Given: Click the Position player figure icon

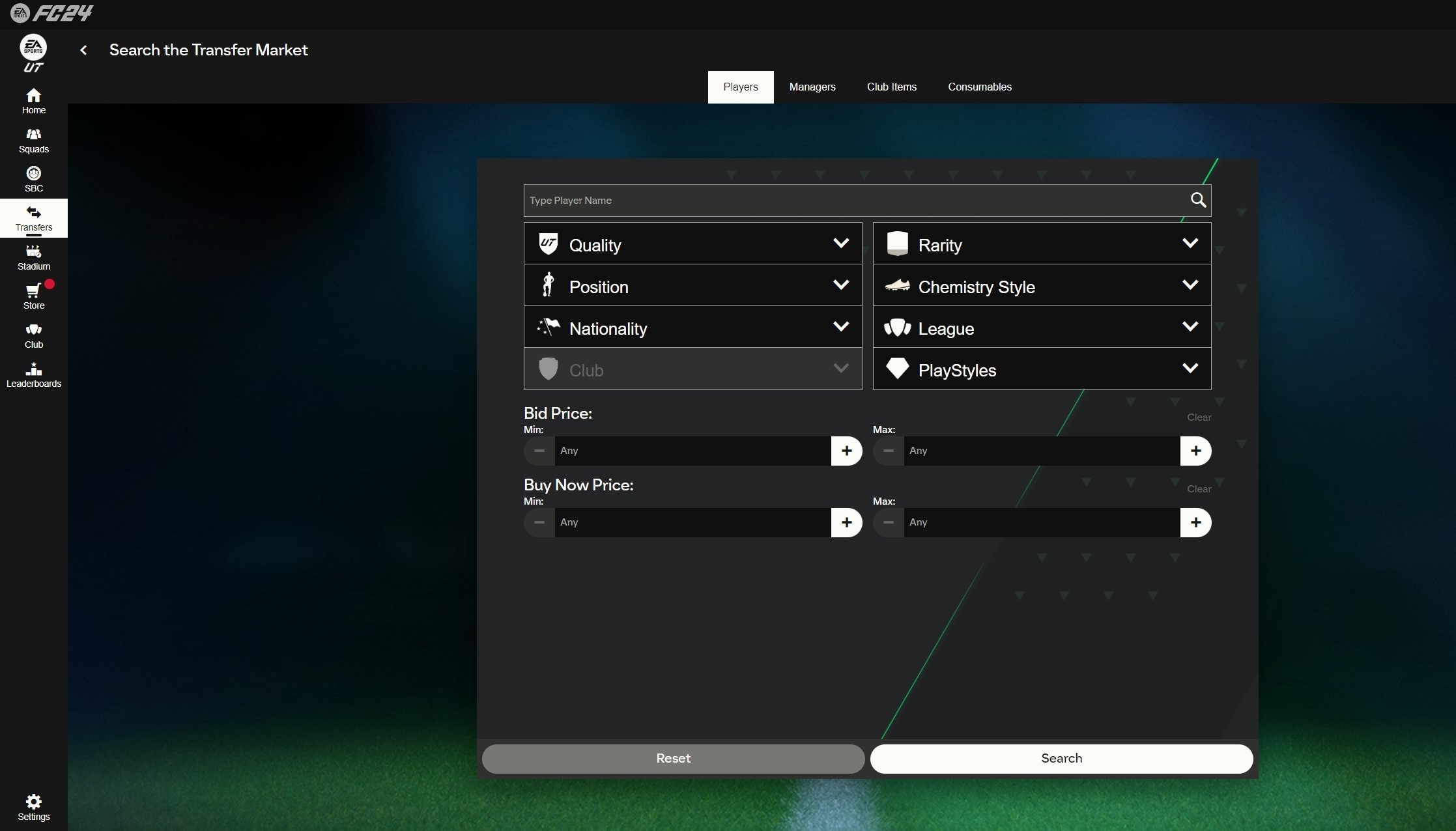Looking at the screenshot, I should (x=548, y=285).
